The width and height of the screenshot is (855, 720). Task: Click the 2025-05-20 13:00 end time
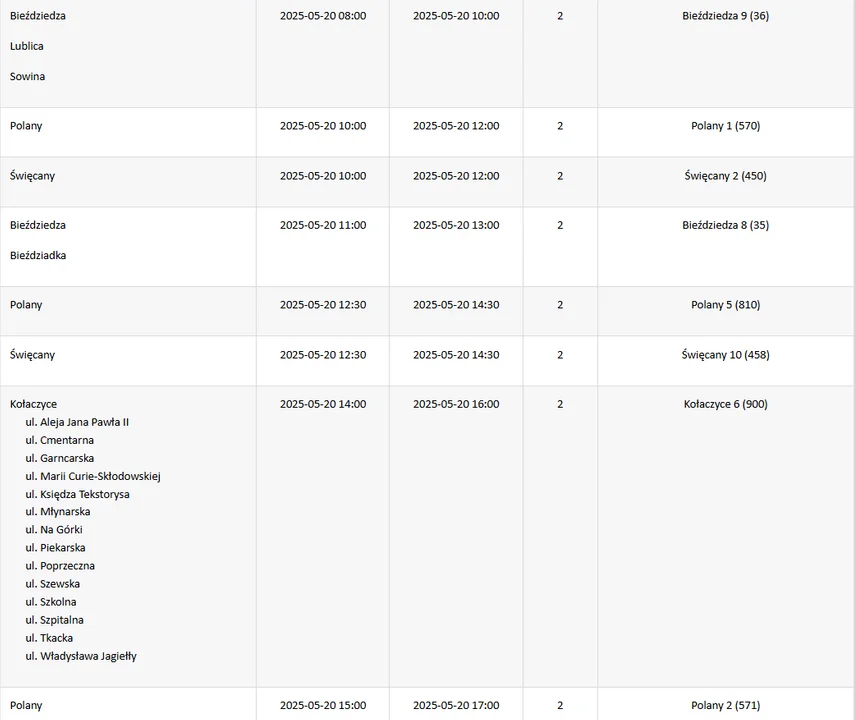456,225
